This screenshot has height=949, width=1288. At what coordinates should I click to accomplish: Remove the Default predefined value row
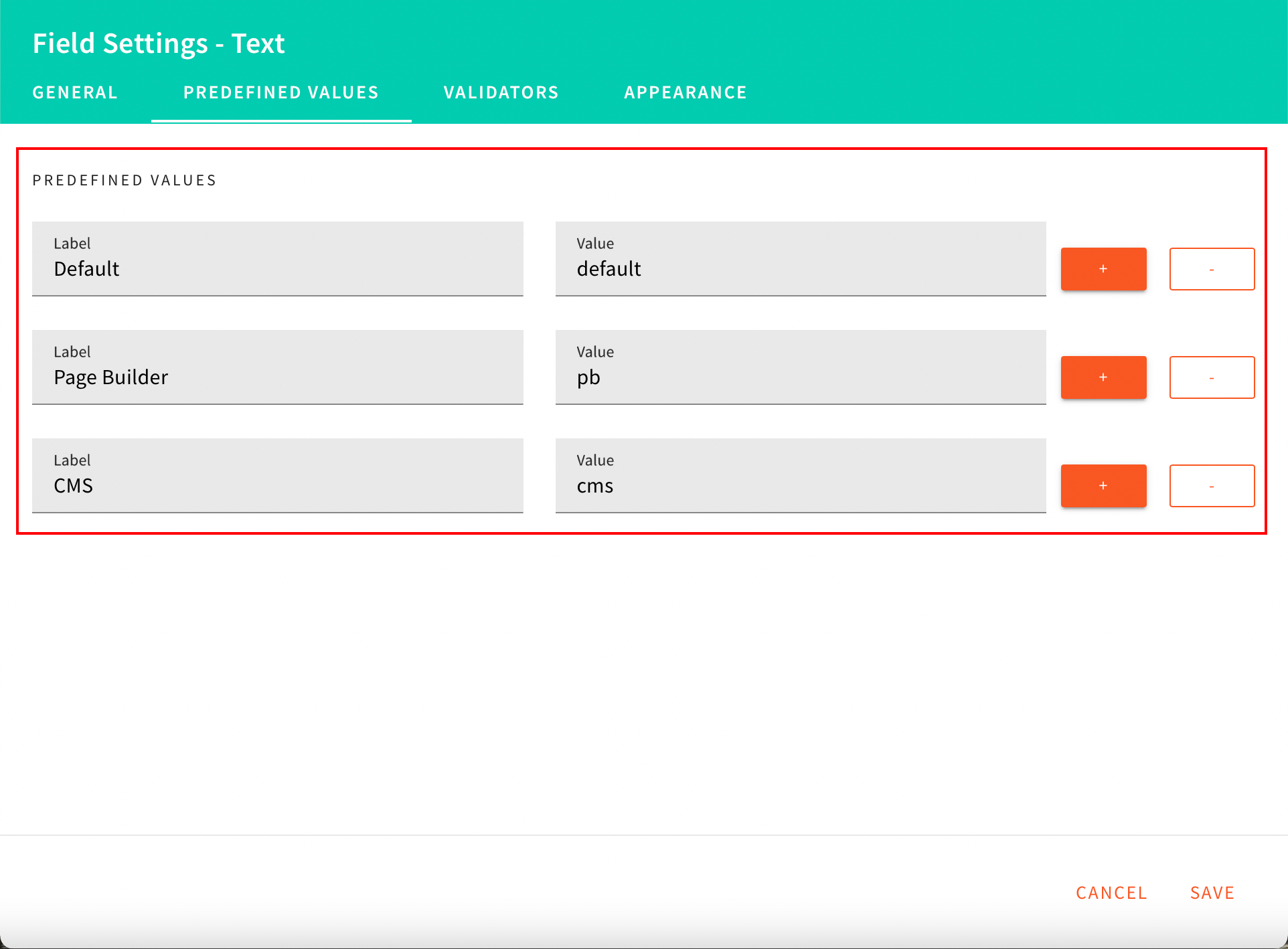(x=1212, y=269)
